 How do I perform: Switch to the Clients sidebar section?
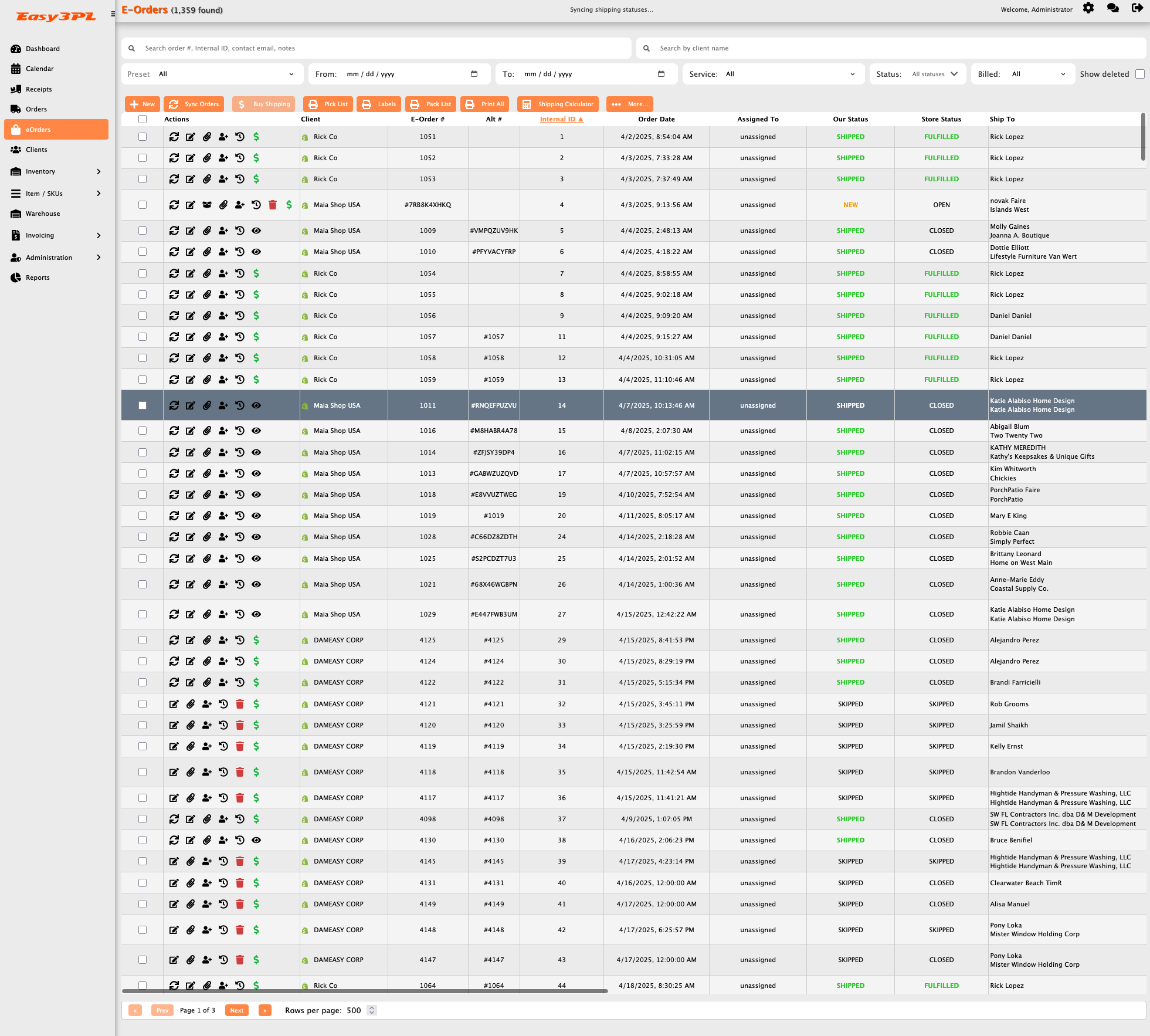click(x=36, y=150)
